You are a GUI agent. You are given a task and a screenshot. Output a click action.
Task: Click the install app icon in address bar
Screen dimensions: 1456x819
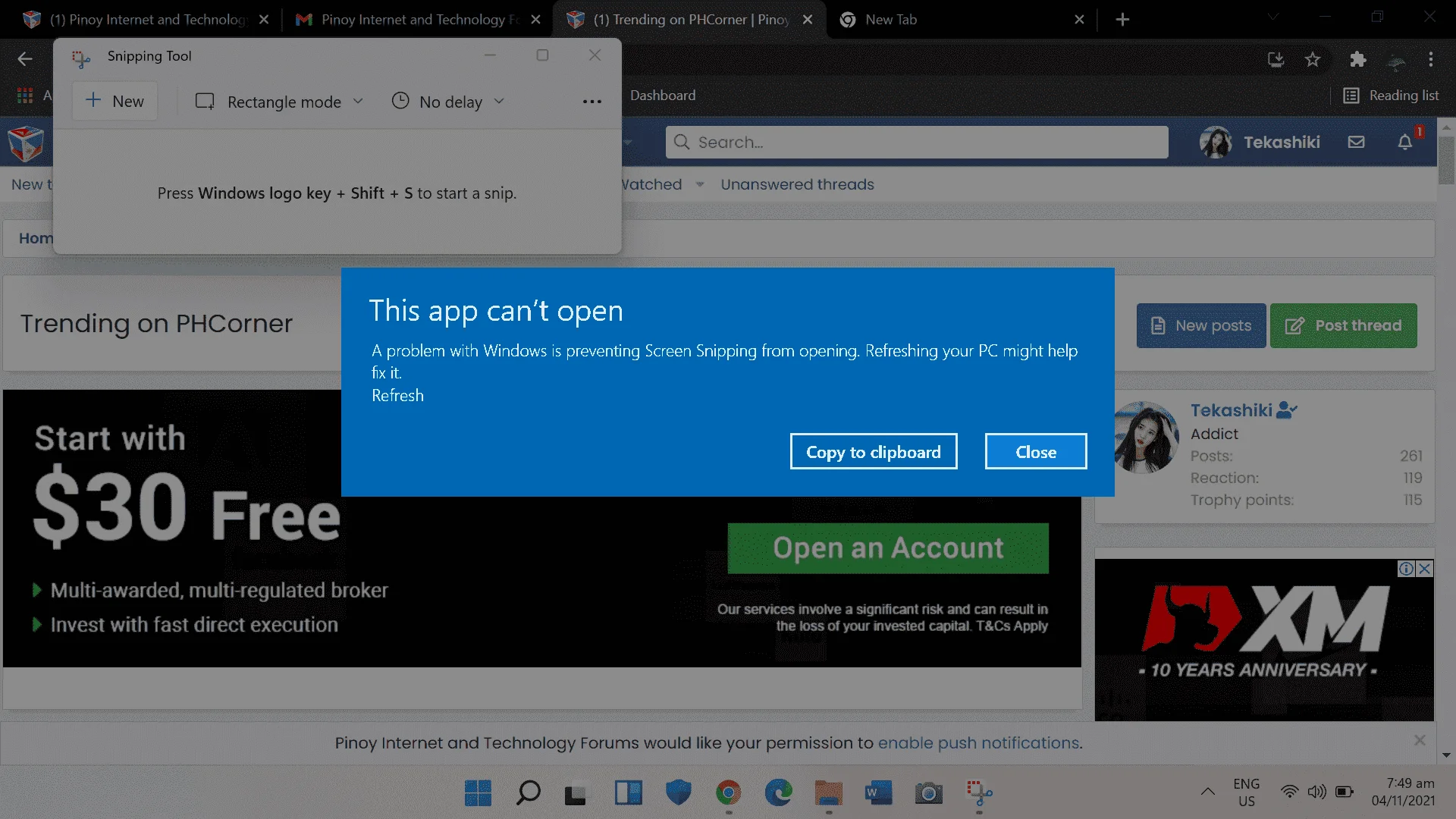coord(1276,59)
